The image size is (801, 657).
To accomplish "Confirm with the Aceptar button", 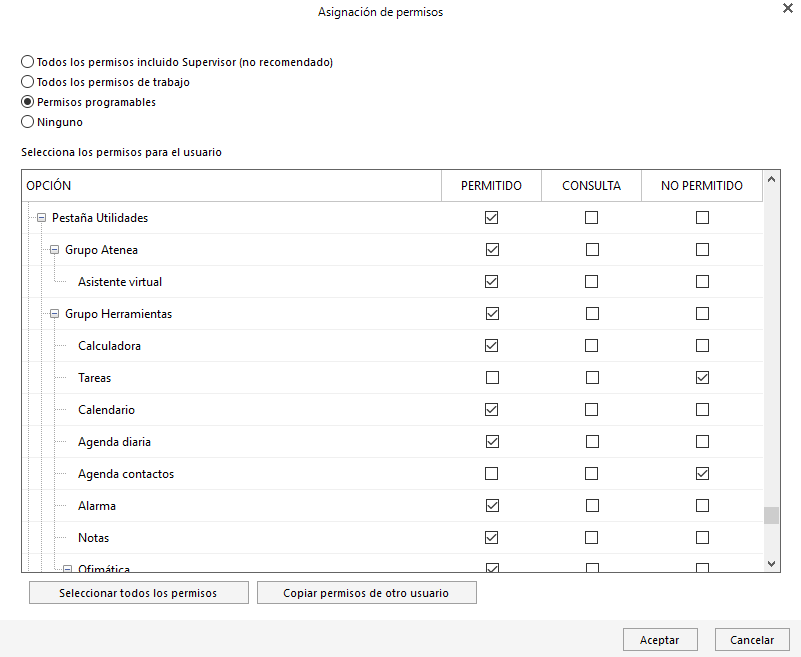I will point(660,640).
